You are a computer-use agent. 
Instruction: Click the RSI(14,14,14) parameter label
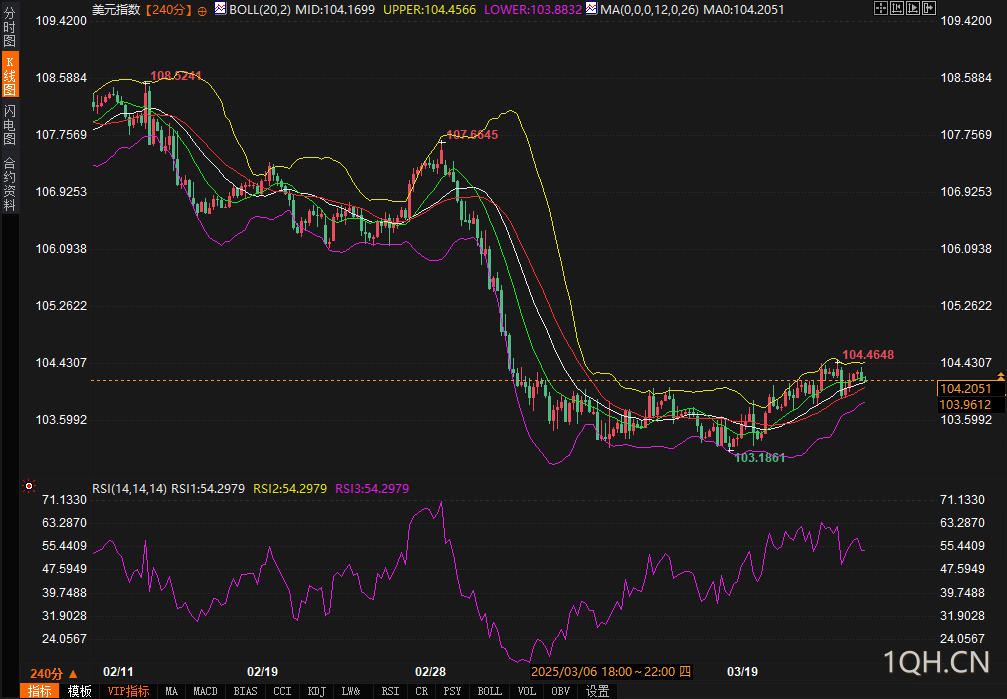click(129, 489)
